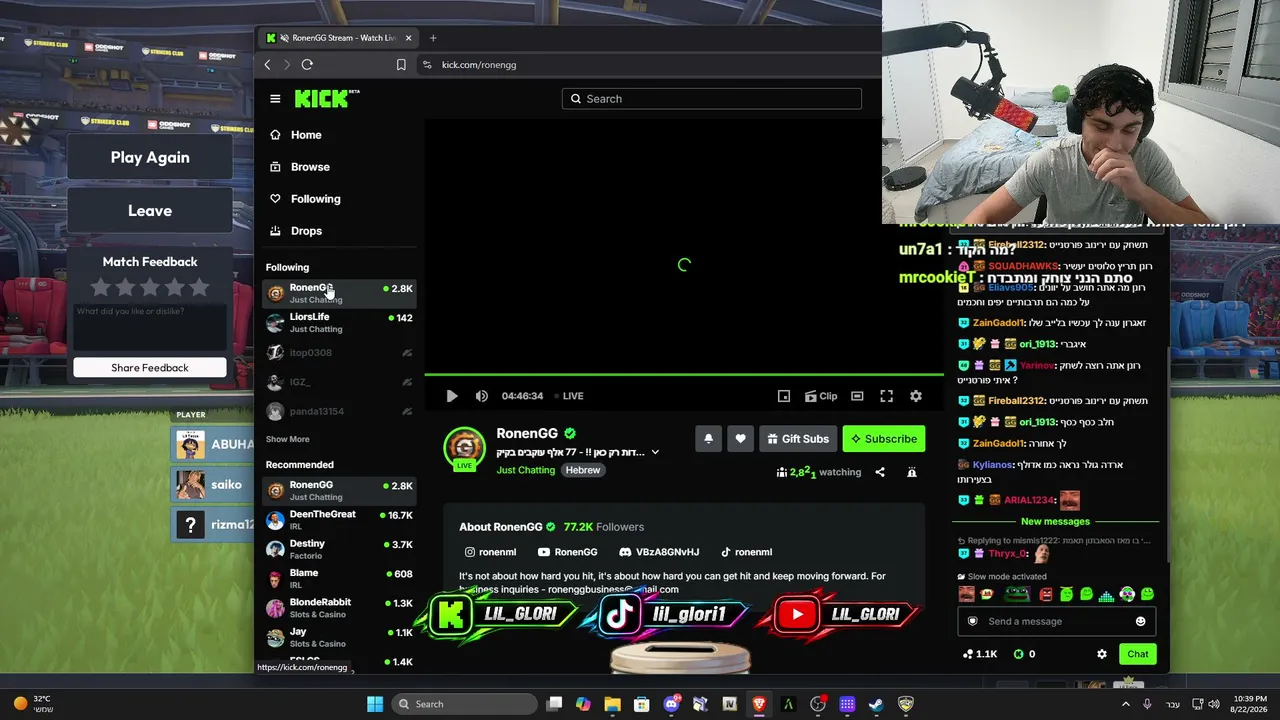Open the Just Chatting category link

point(526,470)
